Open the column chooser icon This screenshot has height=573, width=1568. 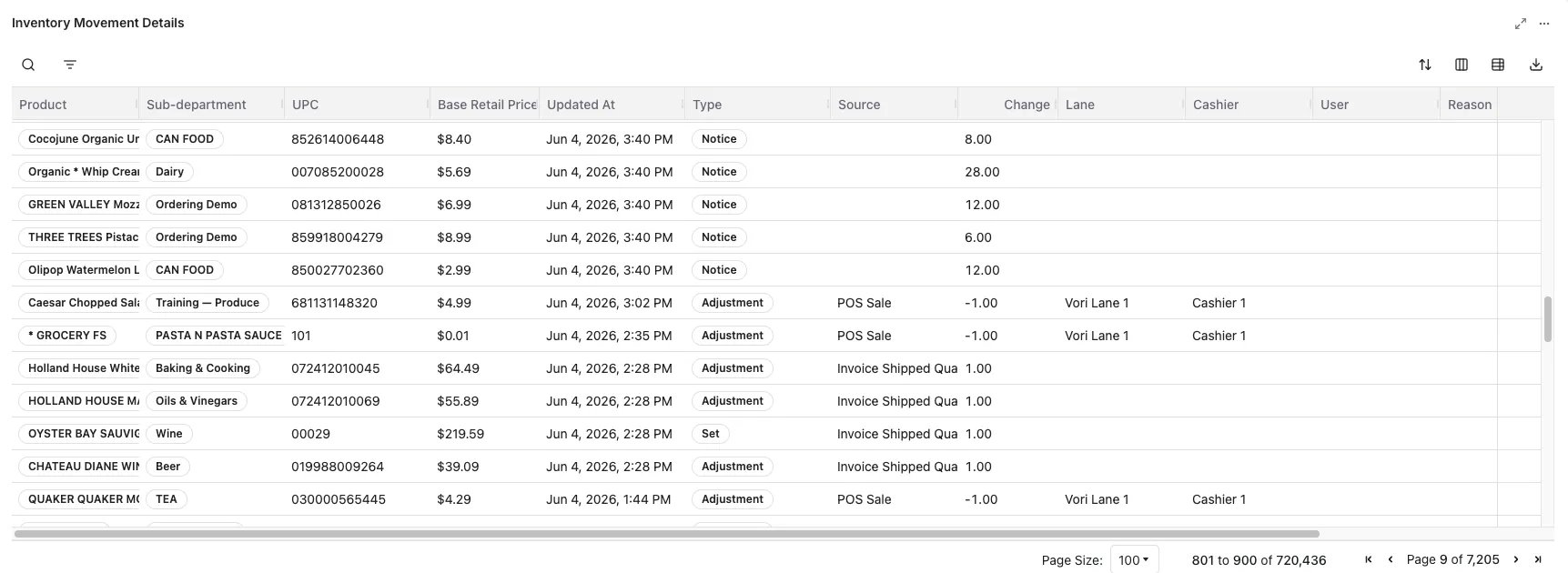click(1462, 65)
